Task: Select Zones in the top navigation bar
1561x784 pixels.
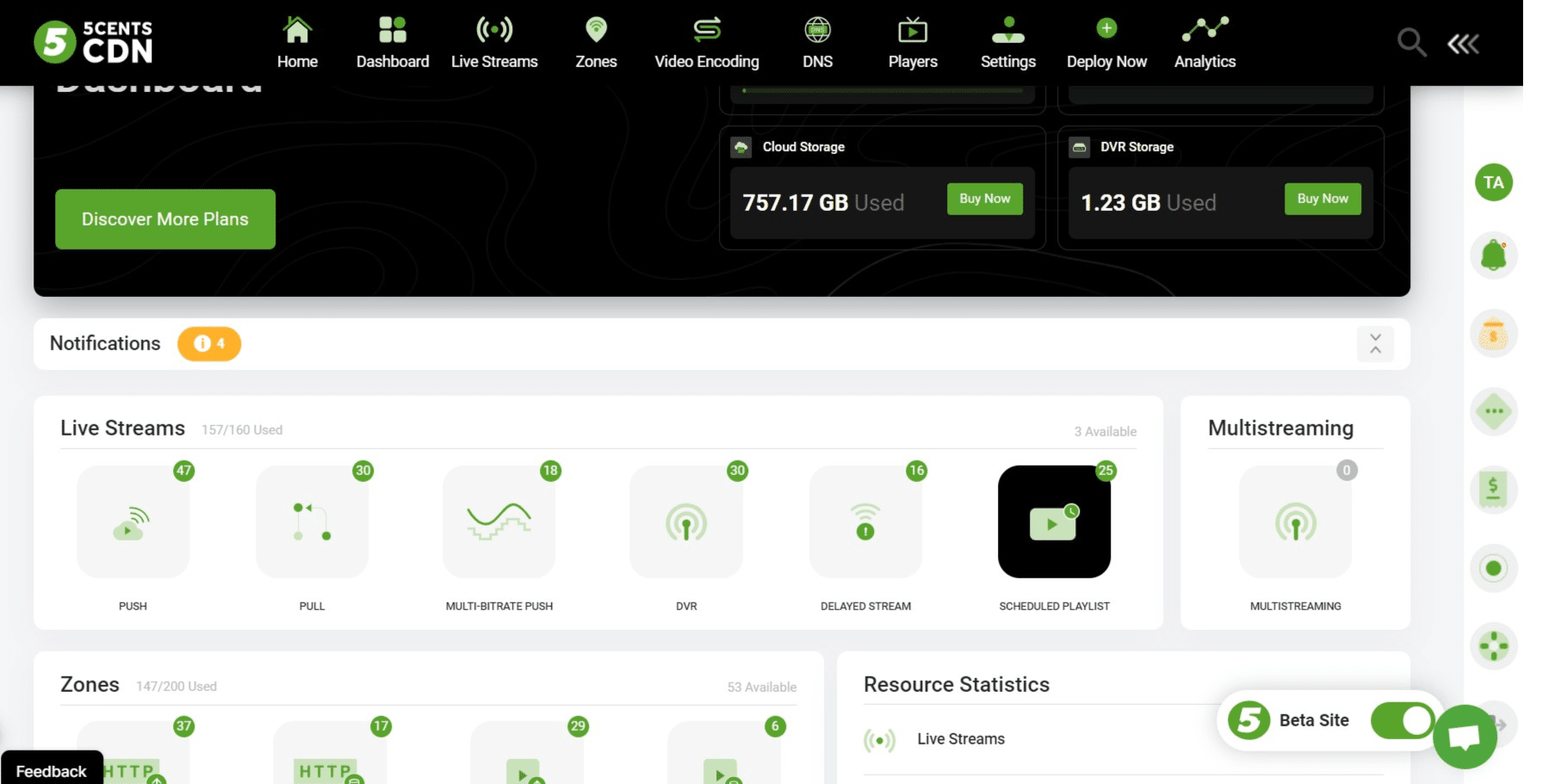Action: click(596, 43)
